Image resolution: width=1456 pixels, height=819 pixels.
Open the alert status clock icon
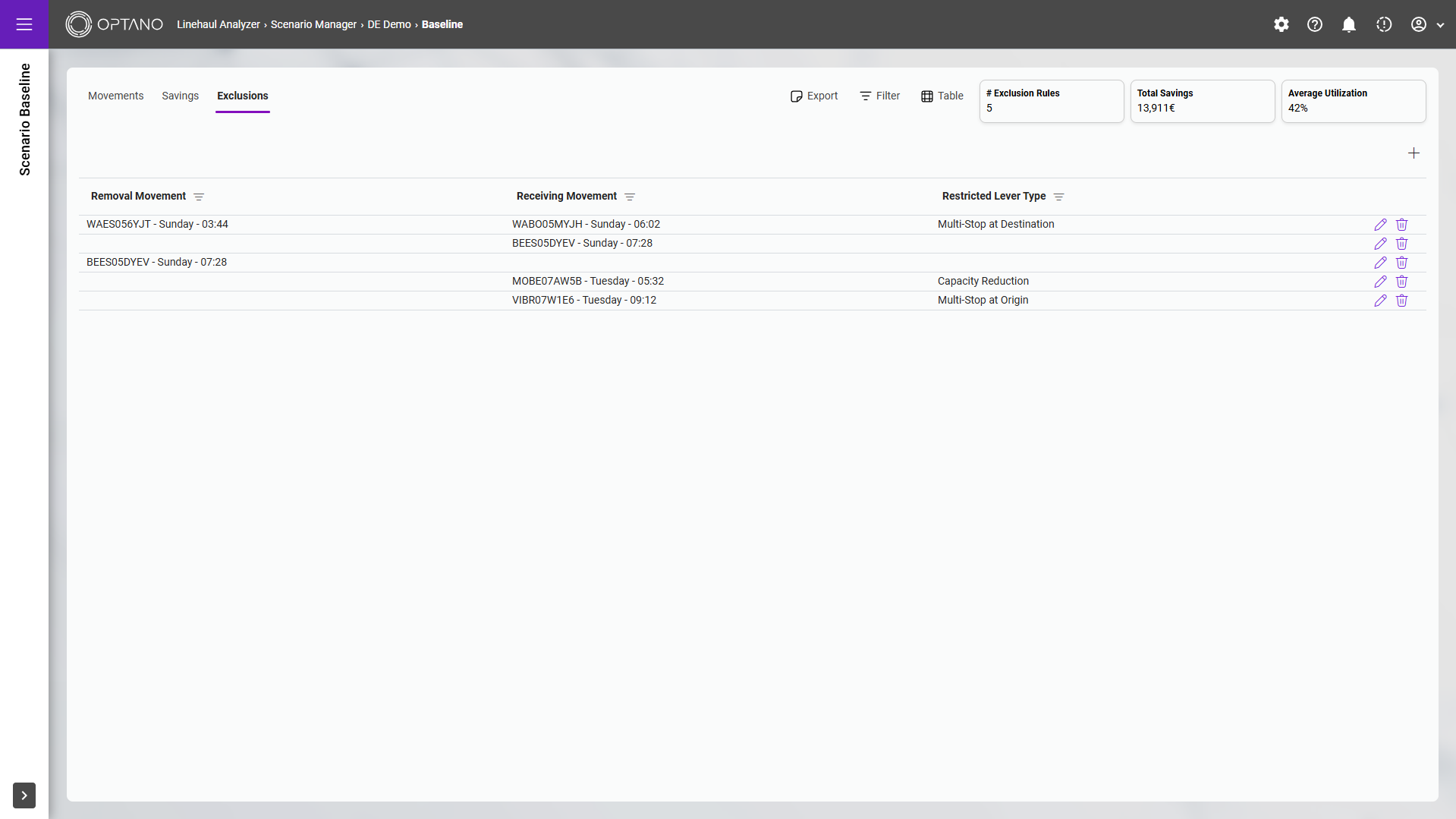(1383, 24)
